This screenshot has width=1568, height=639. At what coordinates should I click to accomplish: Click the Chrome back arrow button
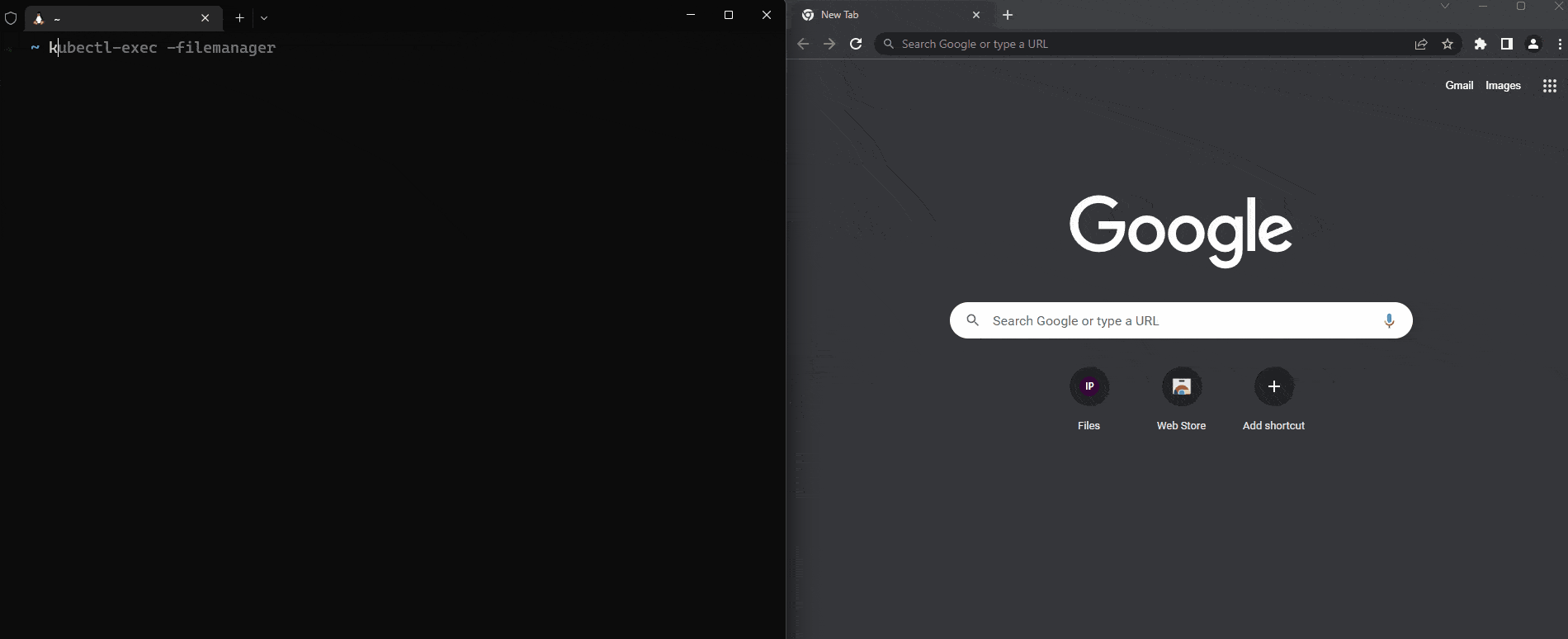pos(803,44)
